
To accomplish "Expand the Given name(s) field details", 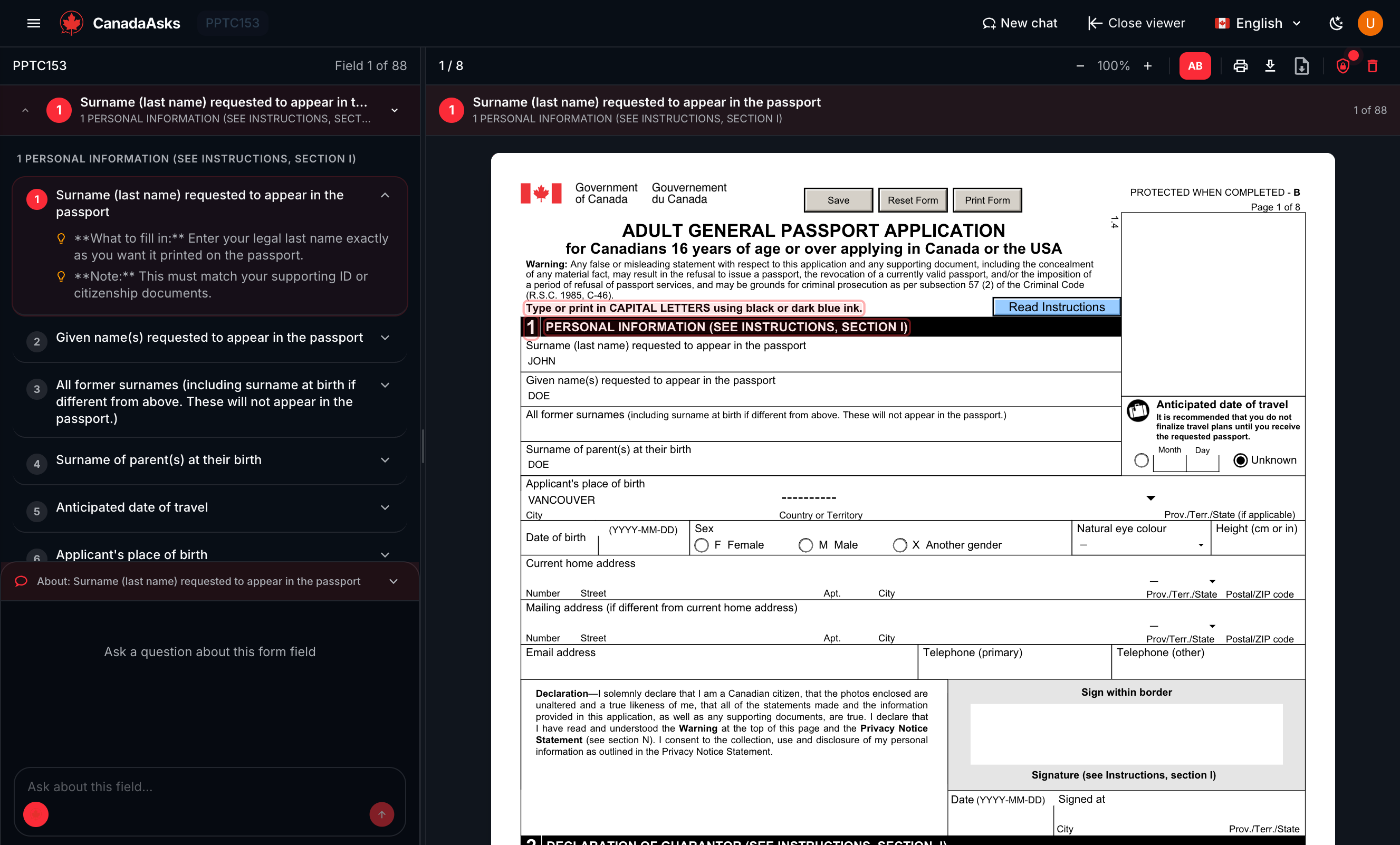I will click(386, 337).
